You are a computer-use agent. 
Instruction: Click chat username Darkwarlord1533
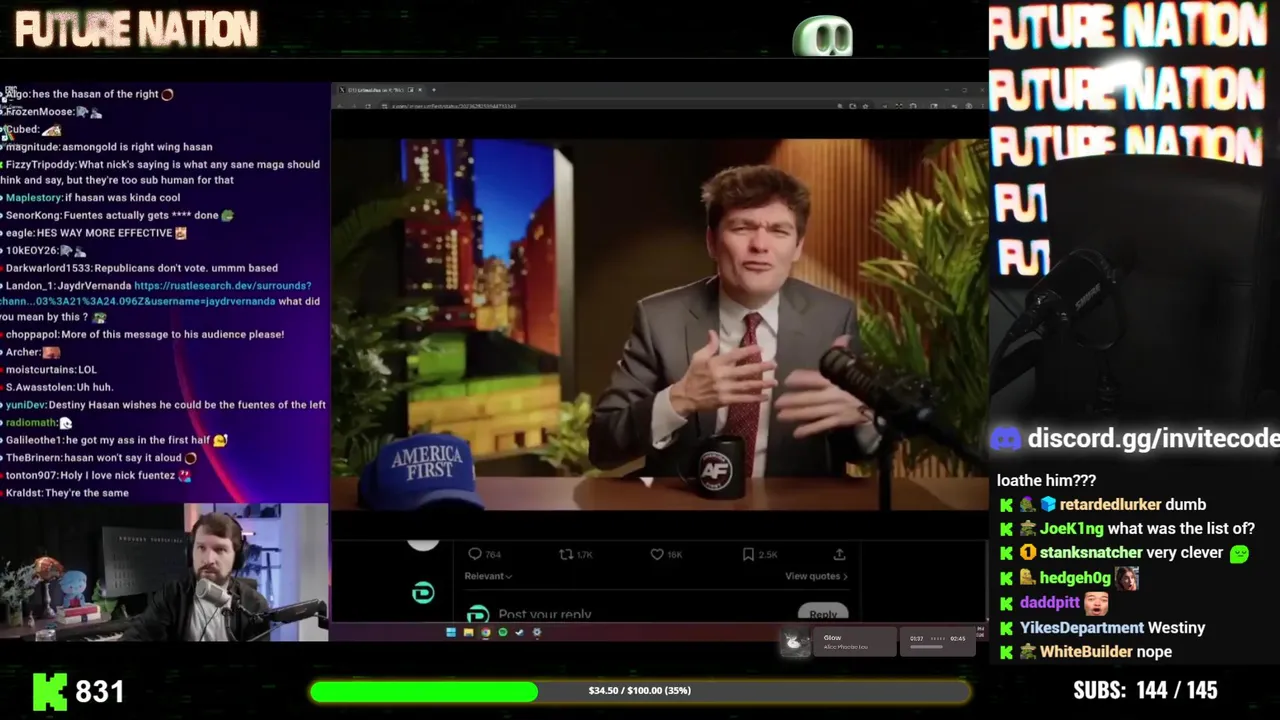point(48,268)
